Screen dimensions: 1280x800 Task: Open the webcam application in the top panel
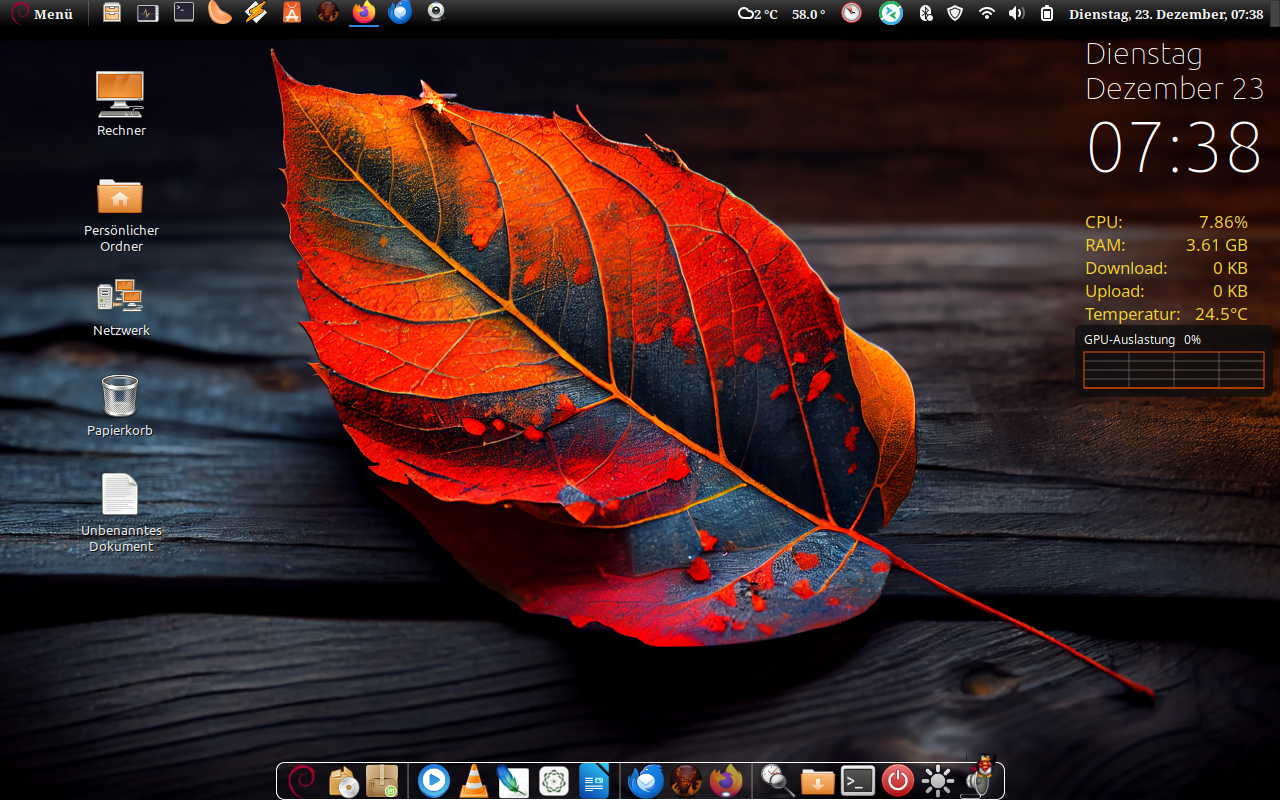point(436,13)
